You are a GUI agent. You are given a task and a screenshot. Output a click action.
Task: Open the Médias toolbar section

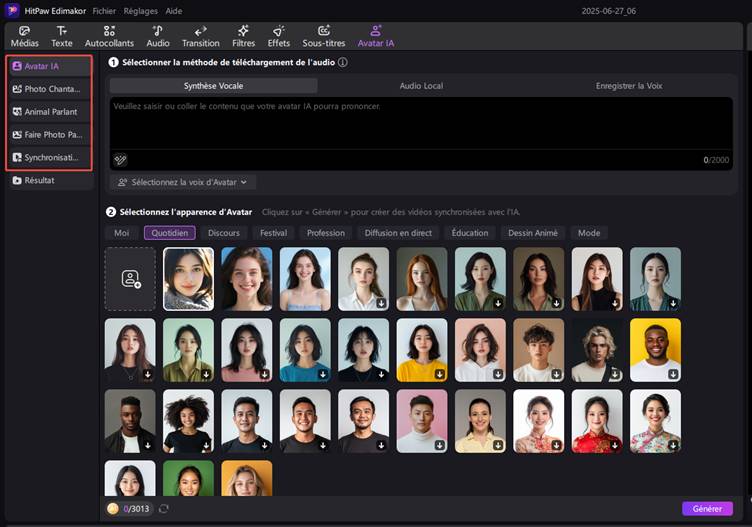(24, 36)
